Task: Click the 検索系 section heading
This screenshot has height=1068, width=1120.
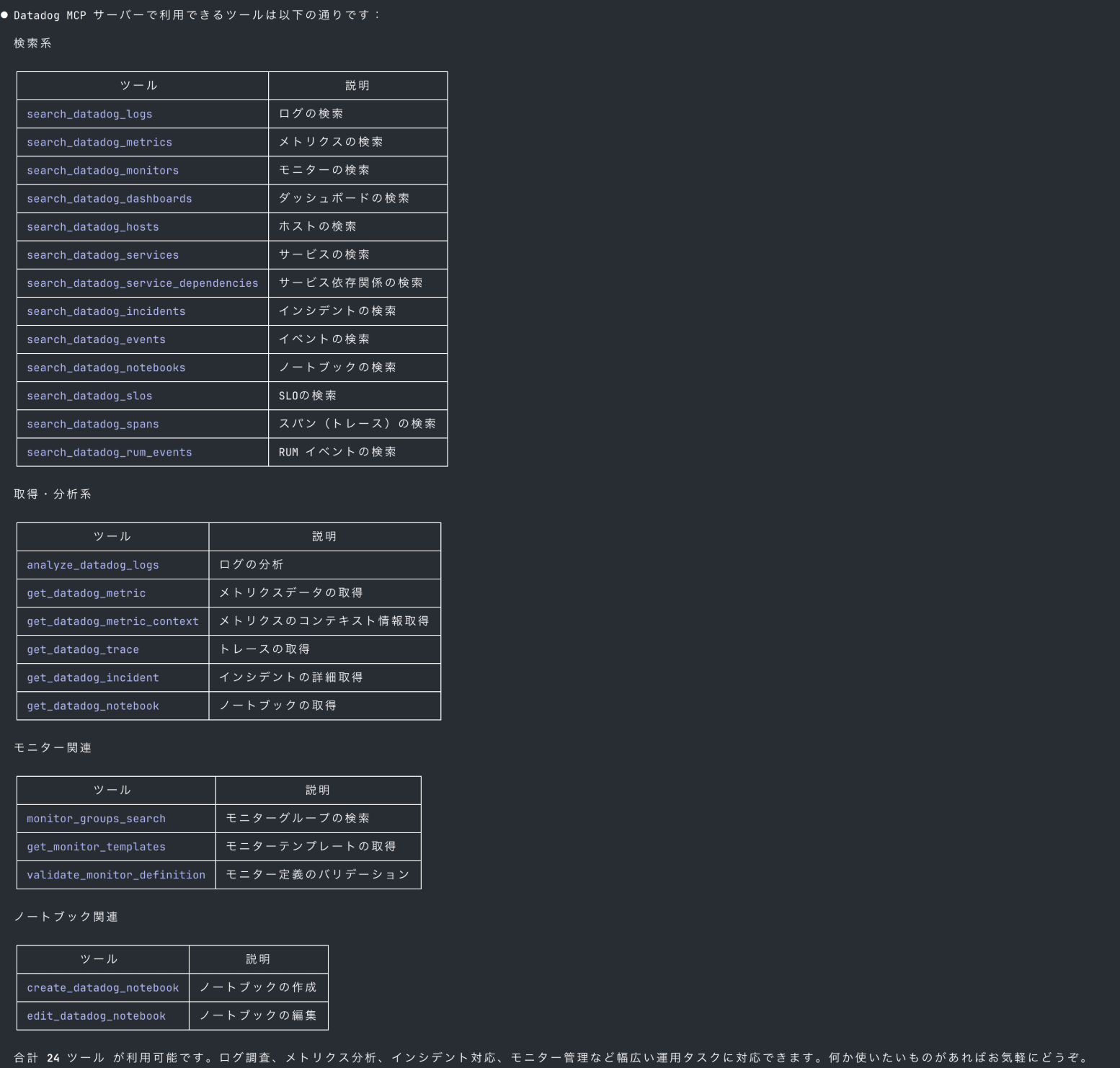Action: coord(32,43)
